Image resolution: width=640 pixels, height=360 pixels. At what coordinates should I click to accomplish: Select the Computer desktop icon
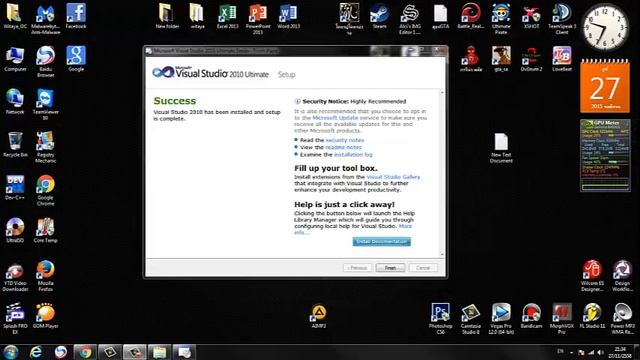tap(15, 59)
